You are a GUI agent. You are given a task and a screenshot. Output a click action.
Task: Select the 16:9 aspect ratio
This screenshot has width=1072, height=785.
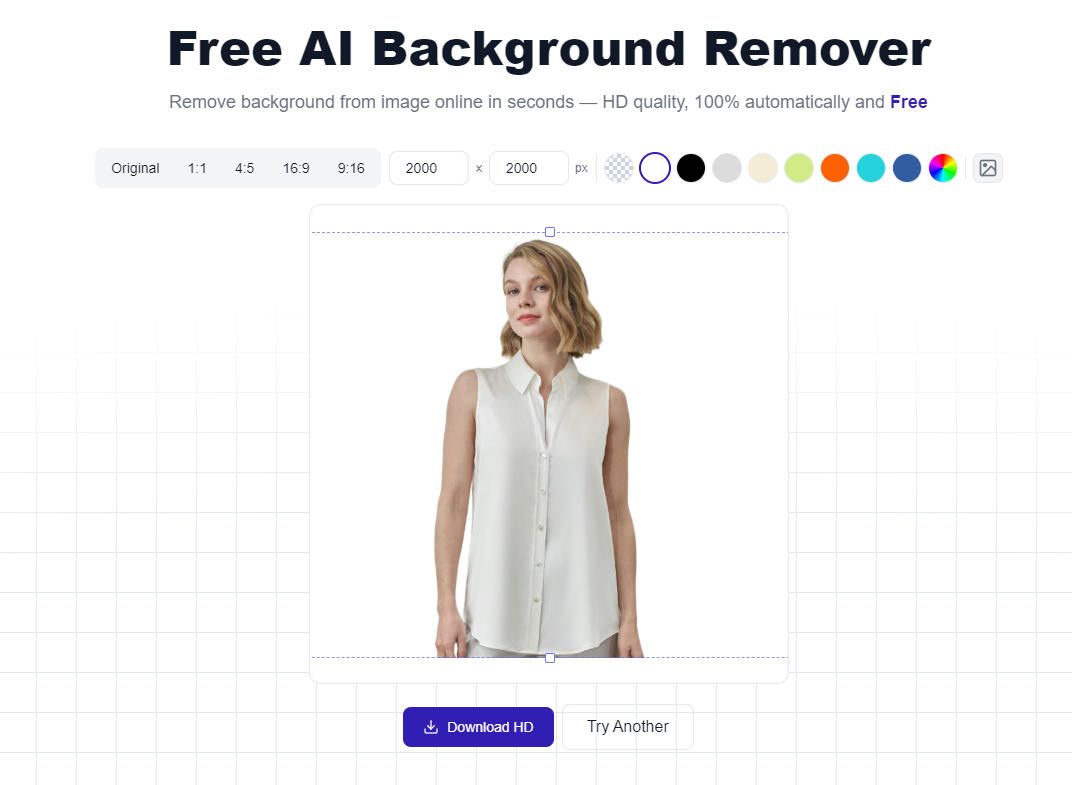tap(296, 168)
